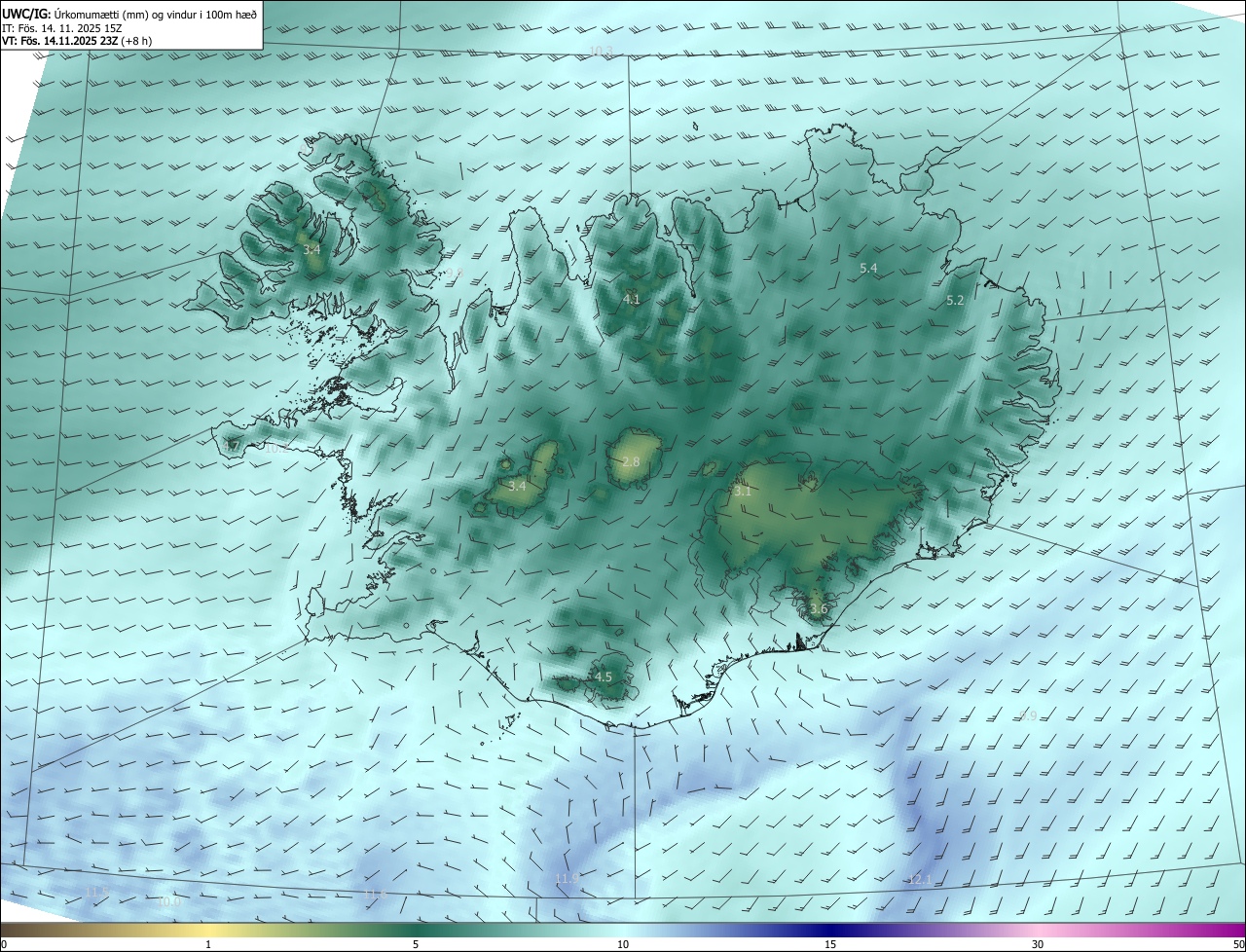
Task: Click the 4.7 value on Snæfellsnes peninsula
Action: tap(231, 446)
